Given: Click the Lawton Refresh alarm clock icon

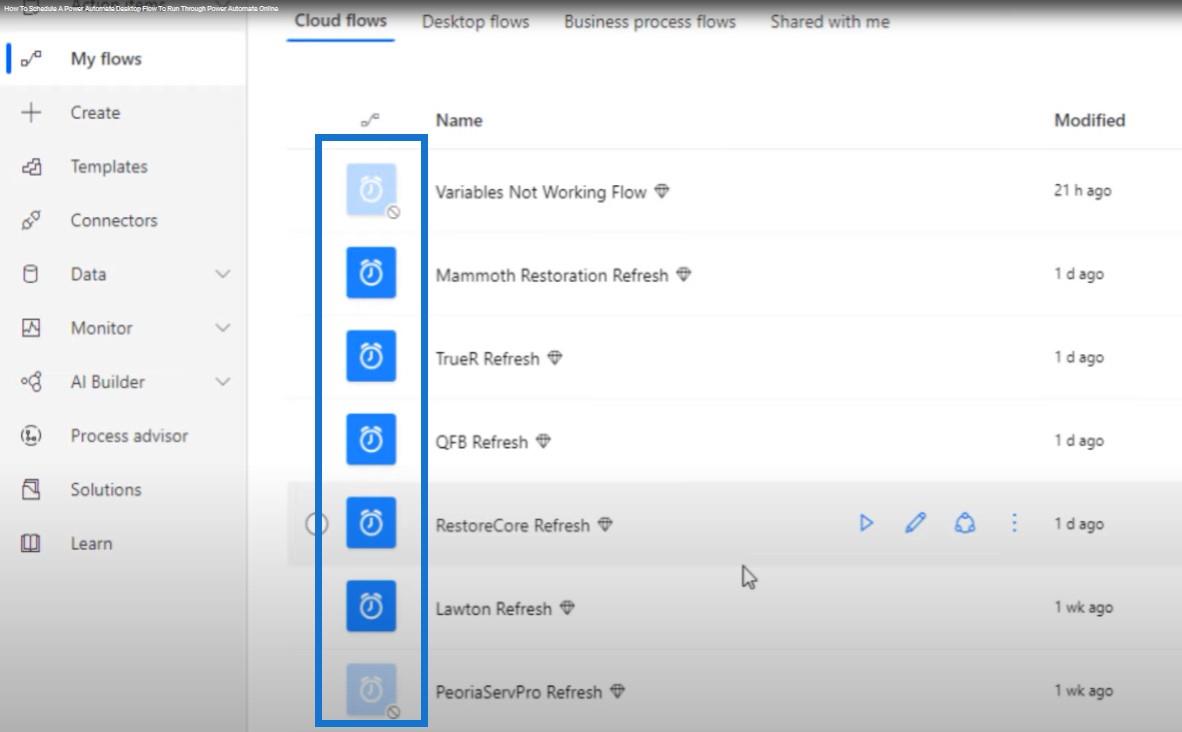Looking at the screenshot, I should (371, 607).
